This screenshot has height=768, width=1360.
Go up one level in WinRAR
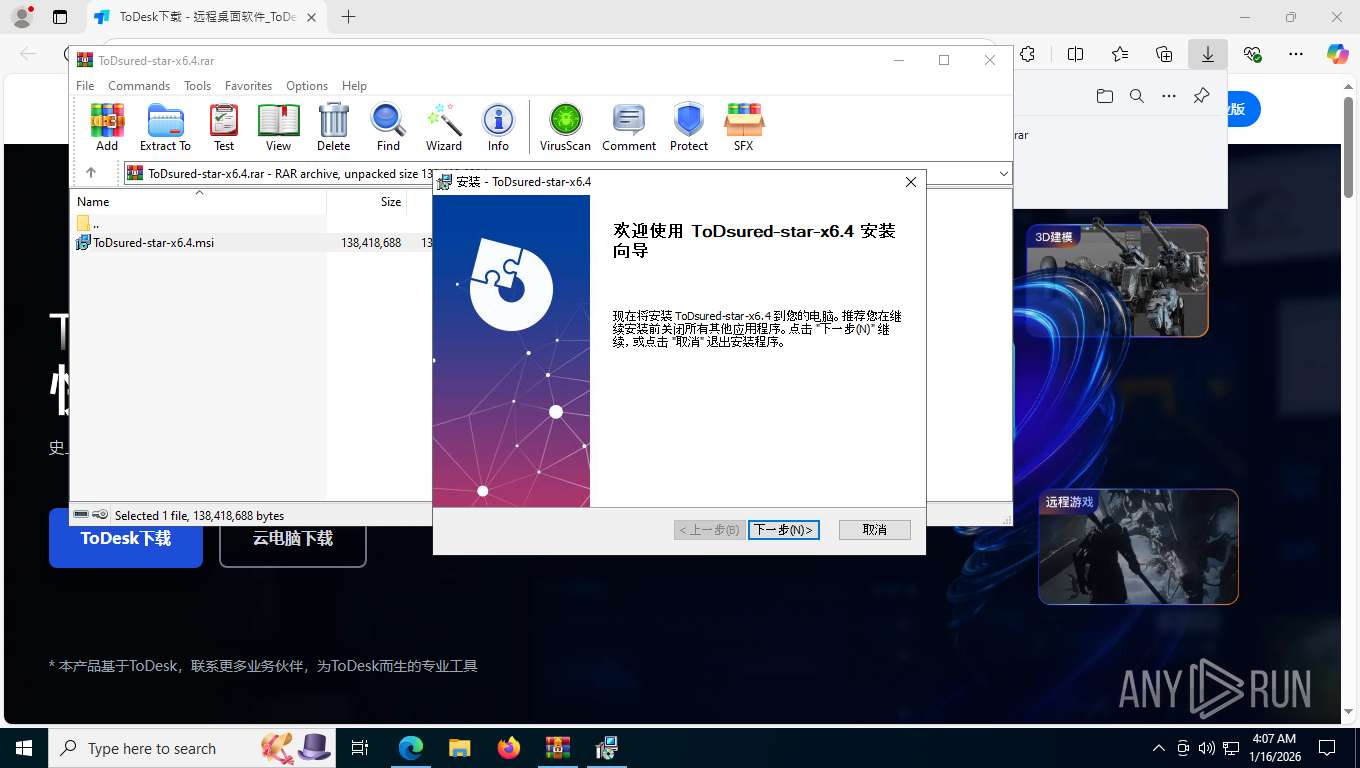[x=91, y=173]
